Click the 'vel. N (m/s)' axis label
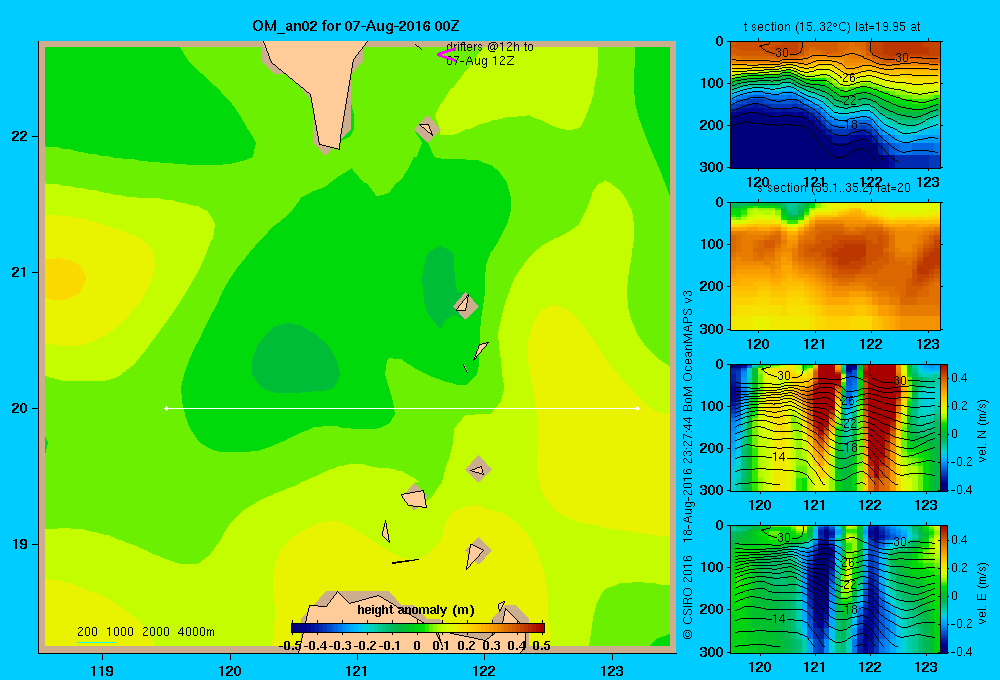This screenshot has width=1000, height=680. (x=982, y=431)
